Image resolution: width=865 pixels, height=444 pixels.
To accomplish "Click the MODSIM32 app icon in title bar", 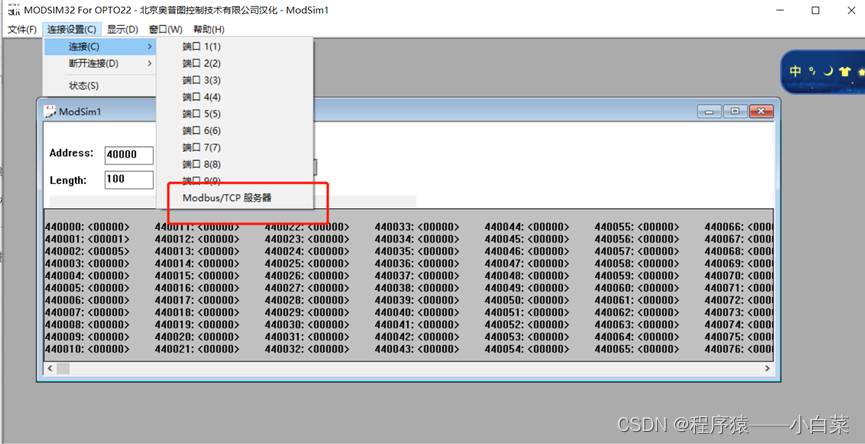I will (x=14, y=9).
